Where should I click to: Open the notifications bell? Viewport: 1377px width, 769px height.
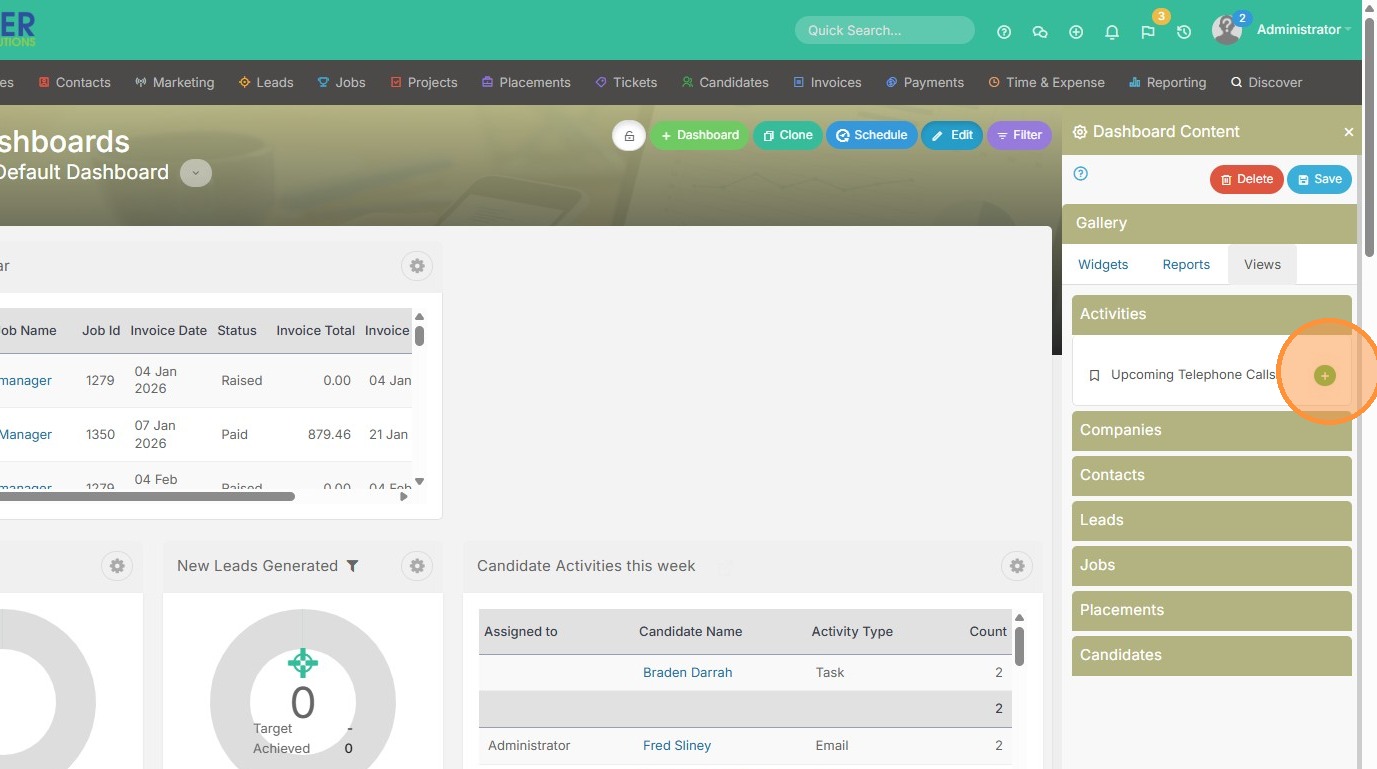click(1112, 32)
